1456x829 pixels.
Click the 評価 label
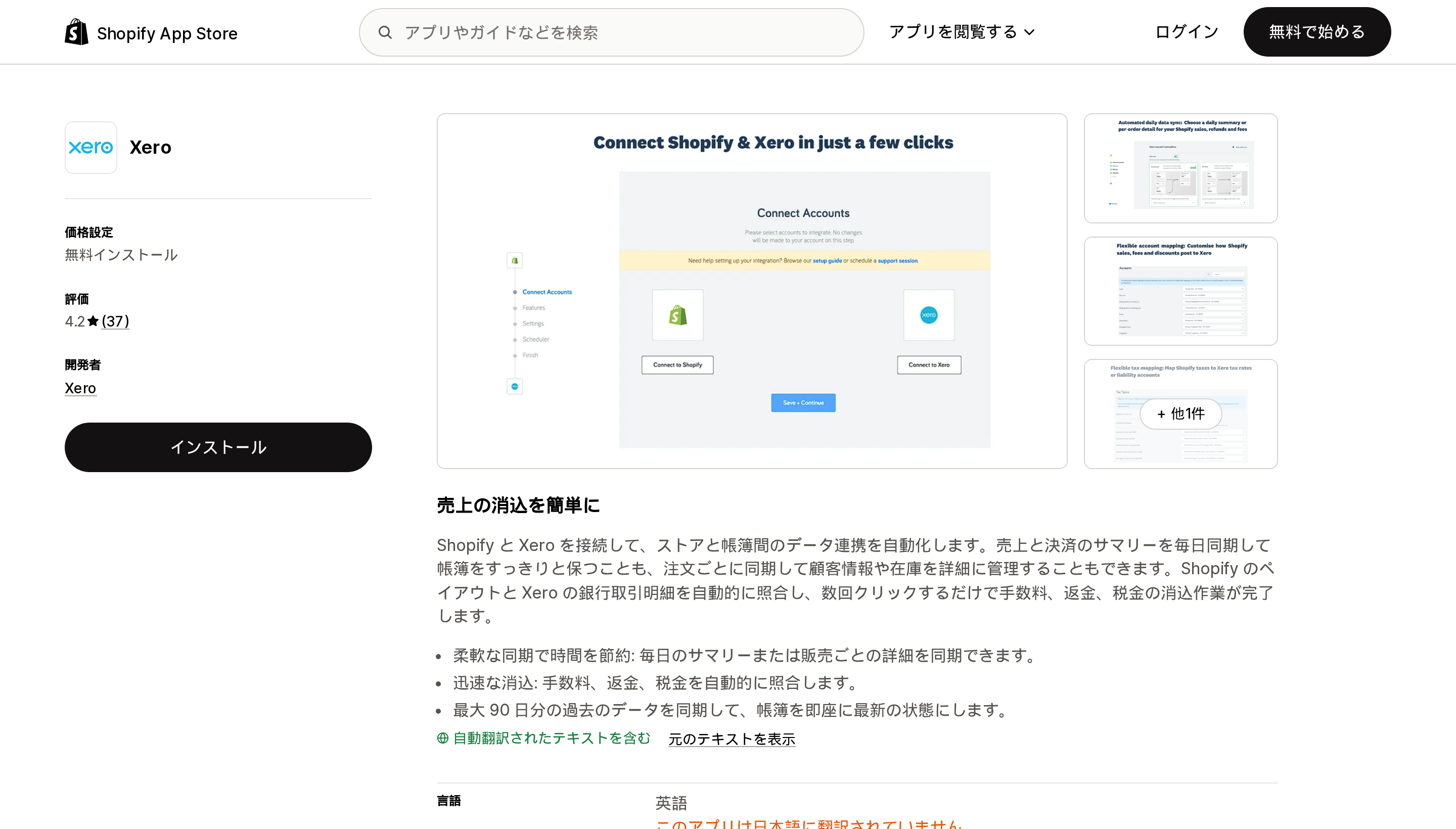click(77, 299)
